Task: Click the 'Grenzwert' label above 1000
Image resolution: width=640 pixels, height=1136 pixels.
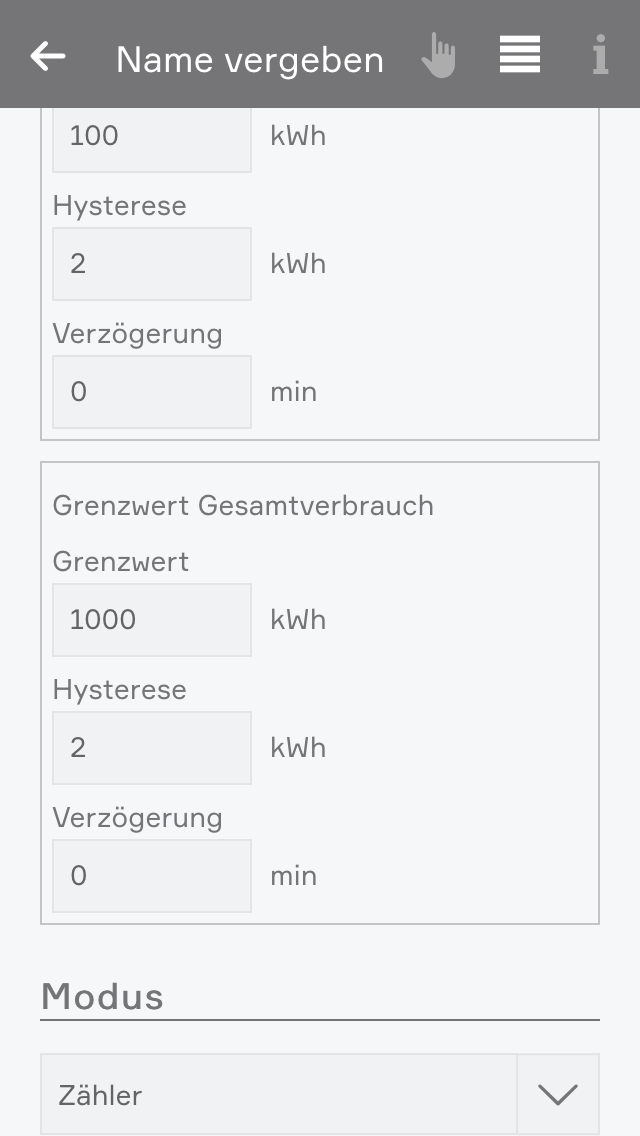Action: pyautogui.click(x=120, y=562)
